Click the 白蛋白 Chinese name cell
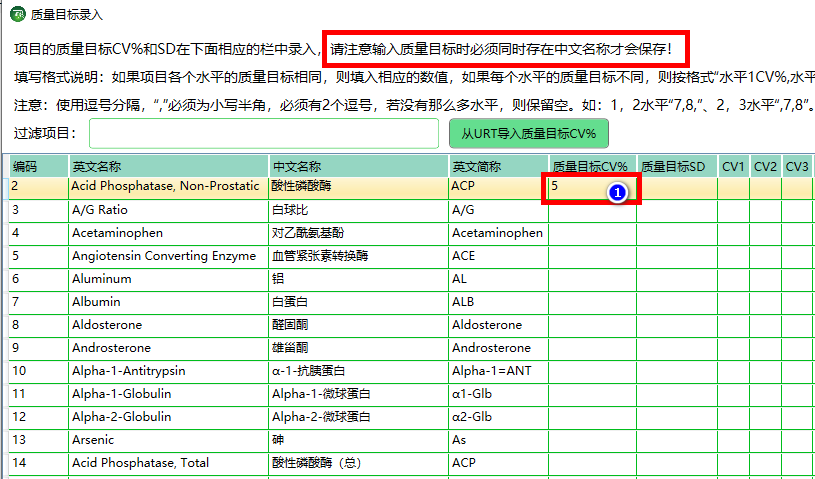Image resolution: width=815 pixels, height=479 pixels. click(357, 302)
